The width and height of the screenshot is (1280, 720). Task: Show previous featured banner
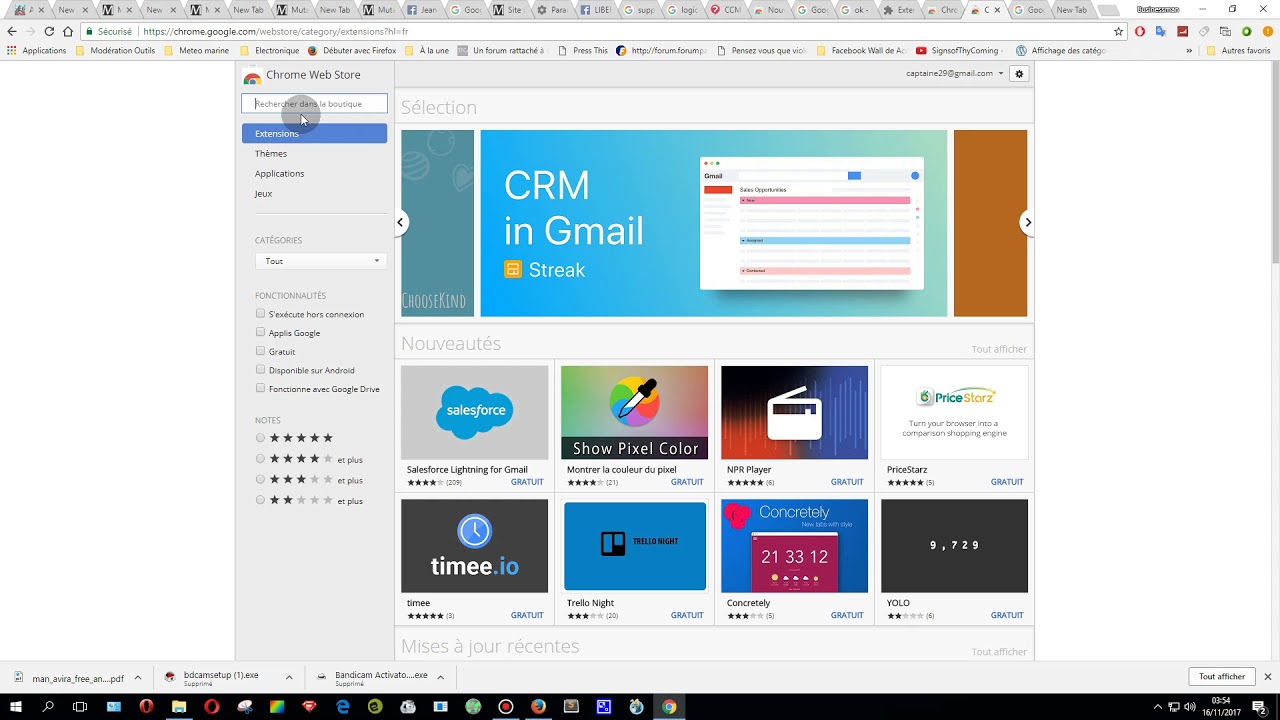point(400,222)
